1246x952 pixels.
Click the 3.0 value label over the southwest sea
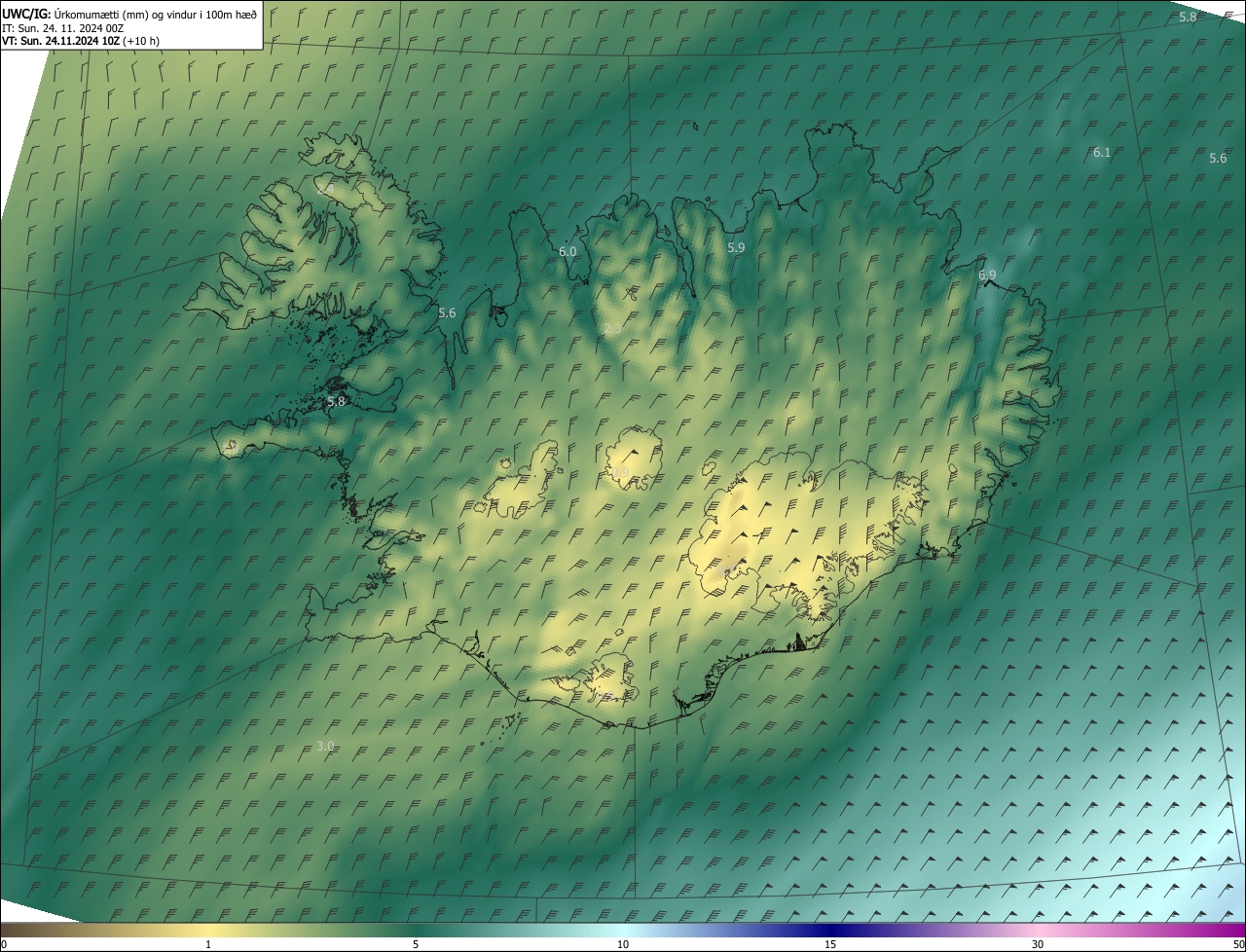(x=325, y=746)
